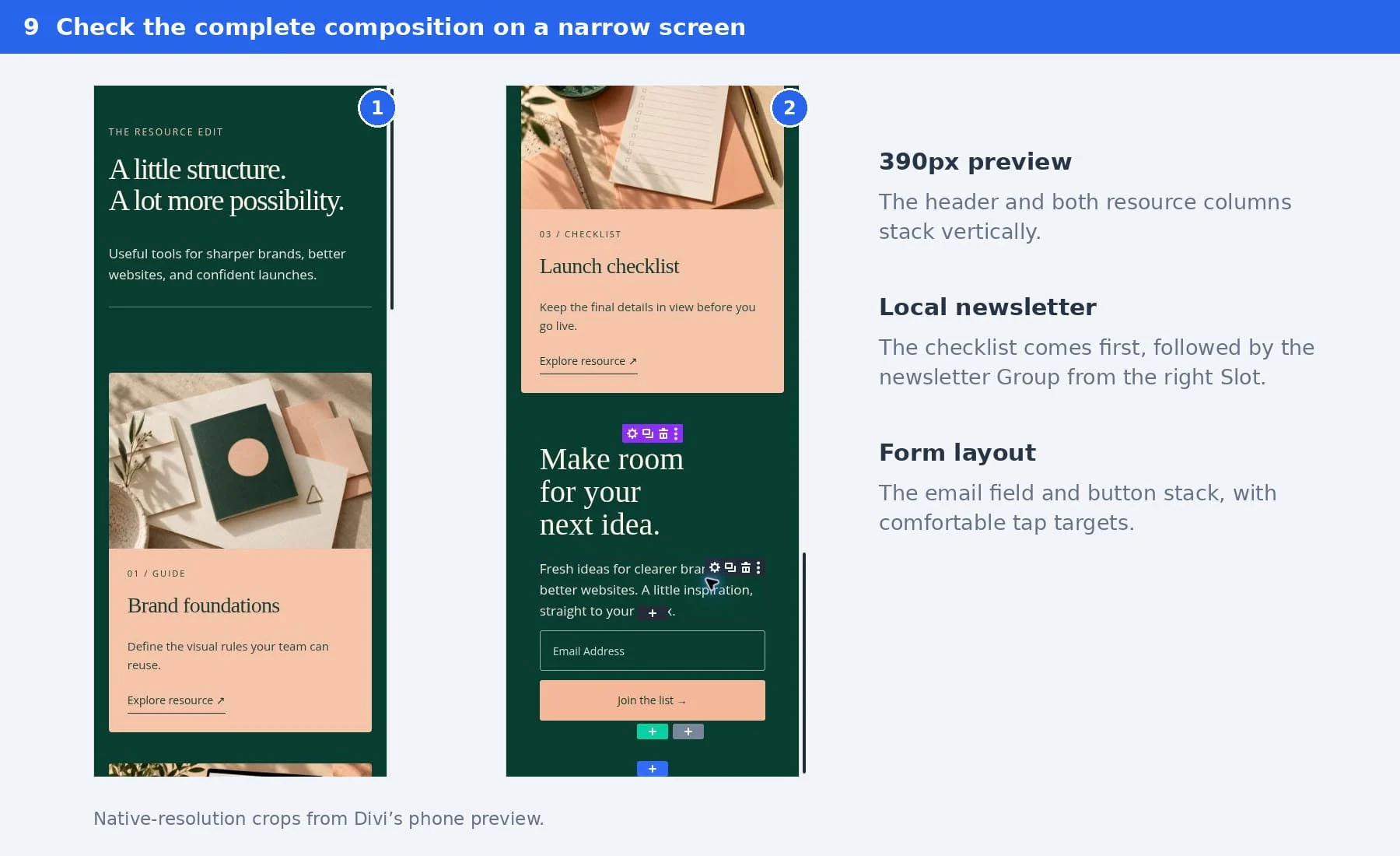Click 'A little structure.' hero heading
1400x856 pixels.
point(198,170)
